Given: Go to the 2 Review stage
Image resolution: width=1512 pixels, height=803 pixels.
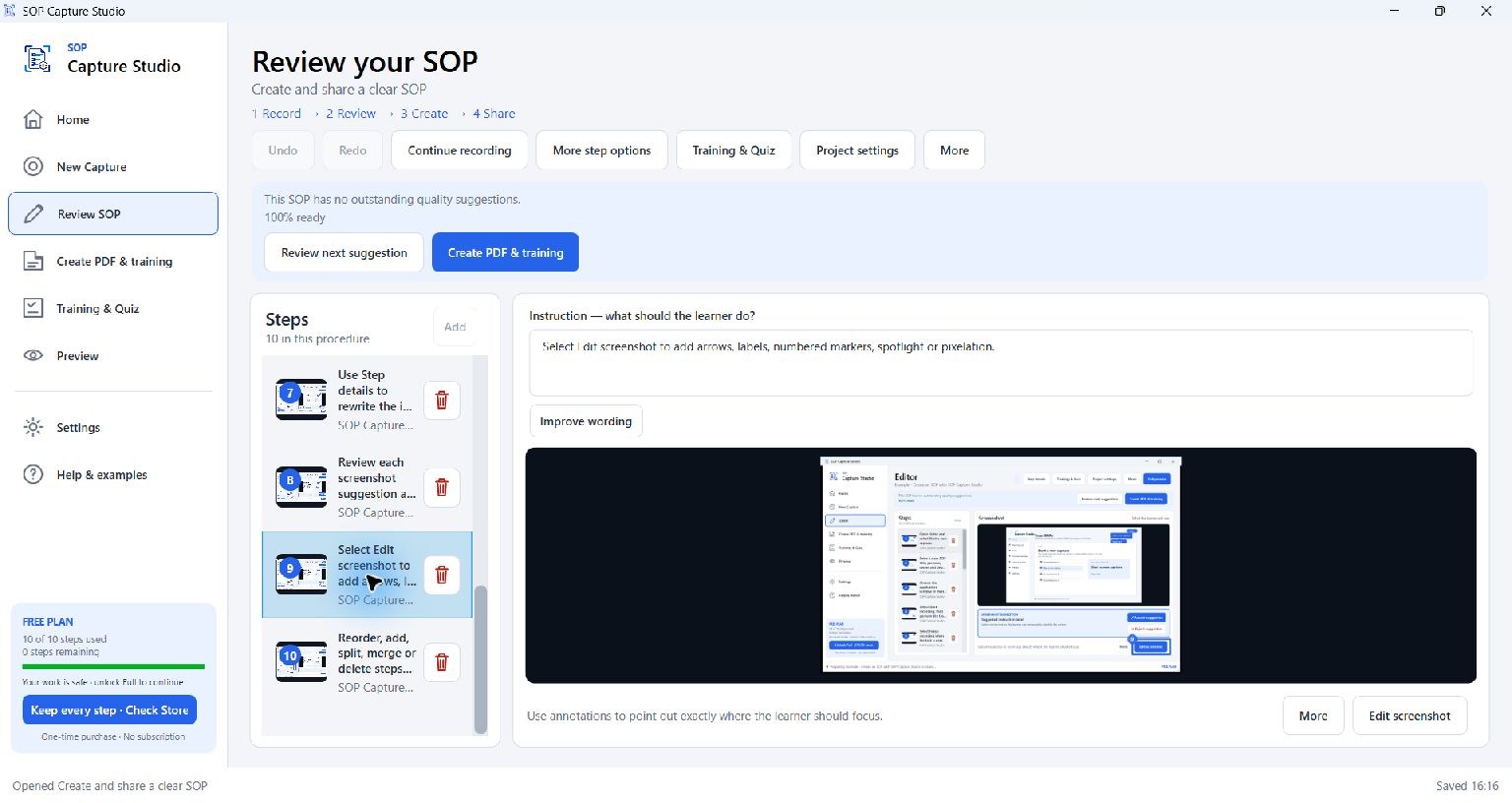Looking at the screenshot, I should 350,114.
